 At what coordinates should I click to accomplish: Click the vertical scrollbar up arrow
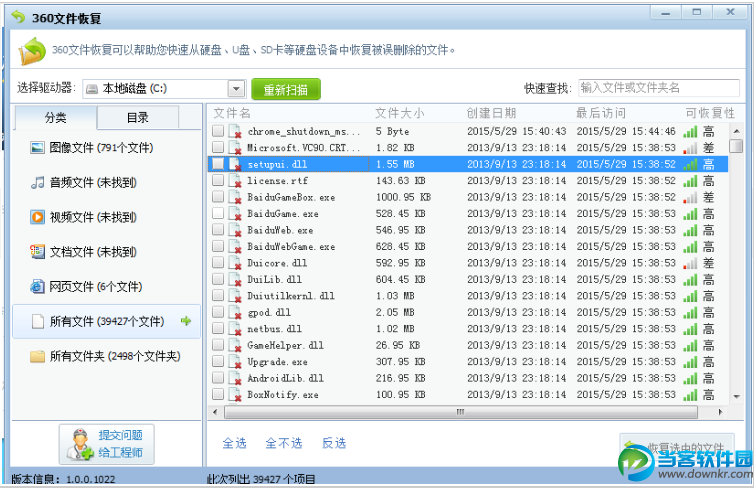click(x=736, y=131)
